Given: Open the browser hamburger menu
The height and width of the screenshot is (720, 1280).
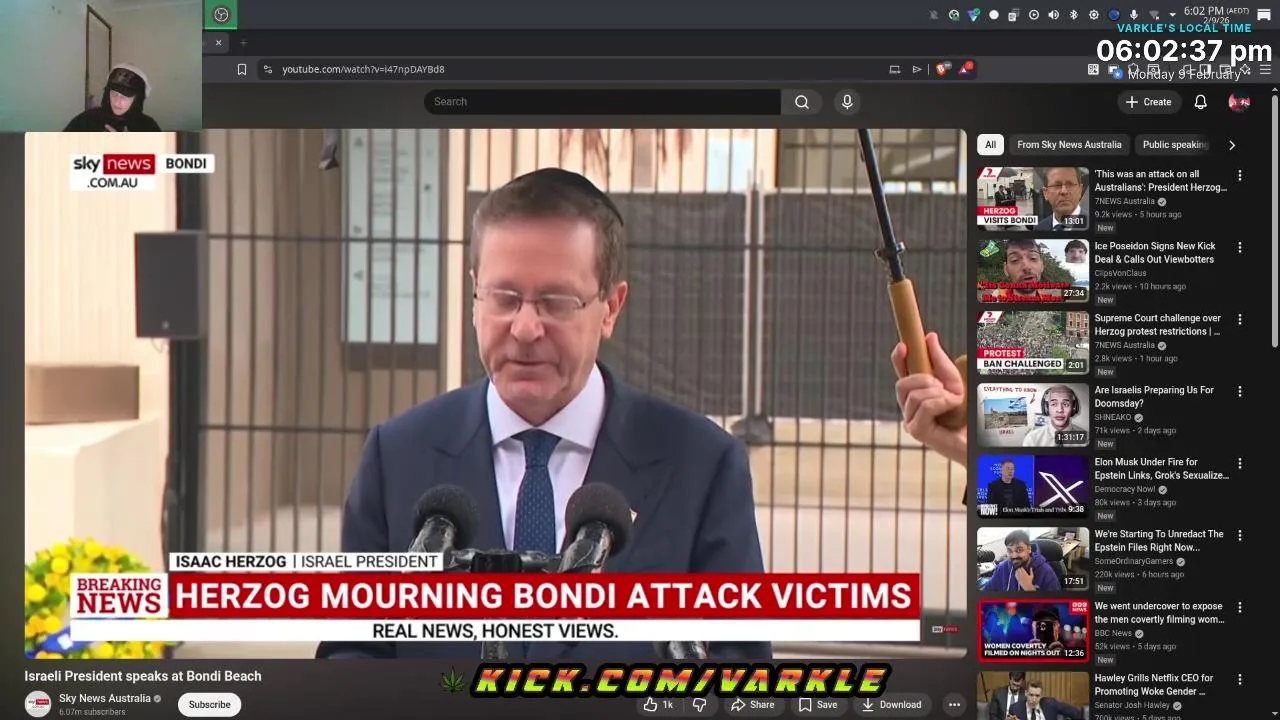Looking at the screenshot, I should click(1265, 69).
